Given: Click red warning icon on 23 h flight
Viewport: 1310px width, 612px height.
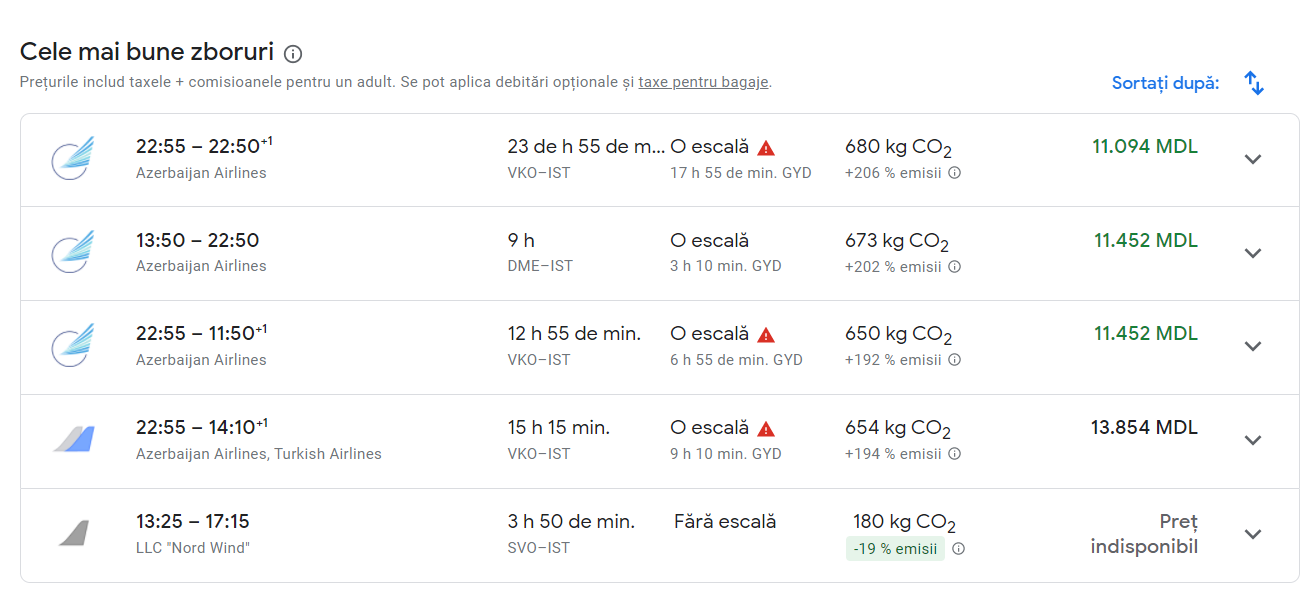Looking at the screenshot, I should 766,148.
